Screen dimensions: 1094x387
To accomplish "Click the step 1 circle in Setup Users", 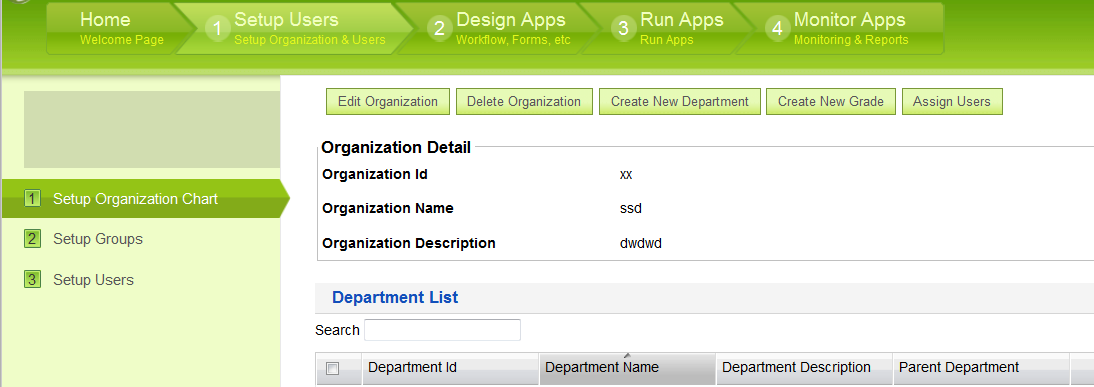I will 218,29.
